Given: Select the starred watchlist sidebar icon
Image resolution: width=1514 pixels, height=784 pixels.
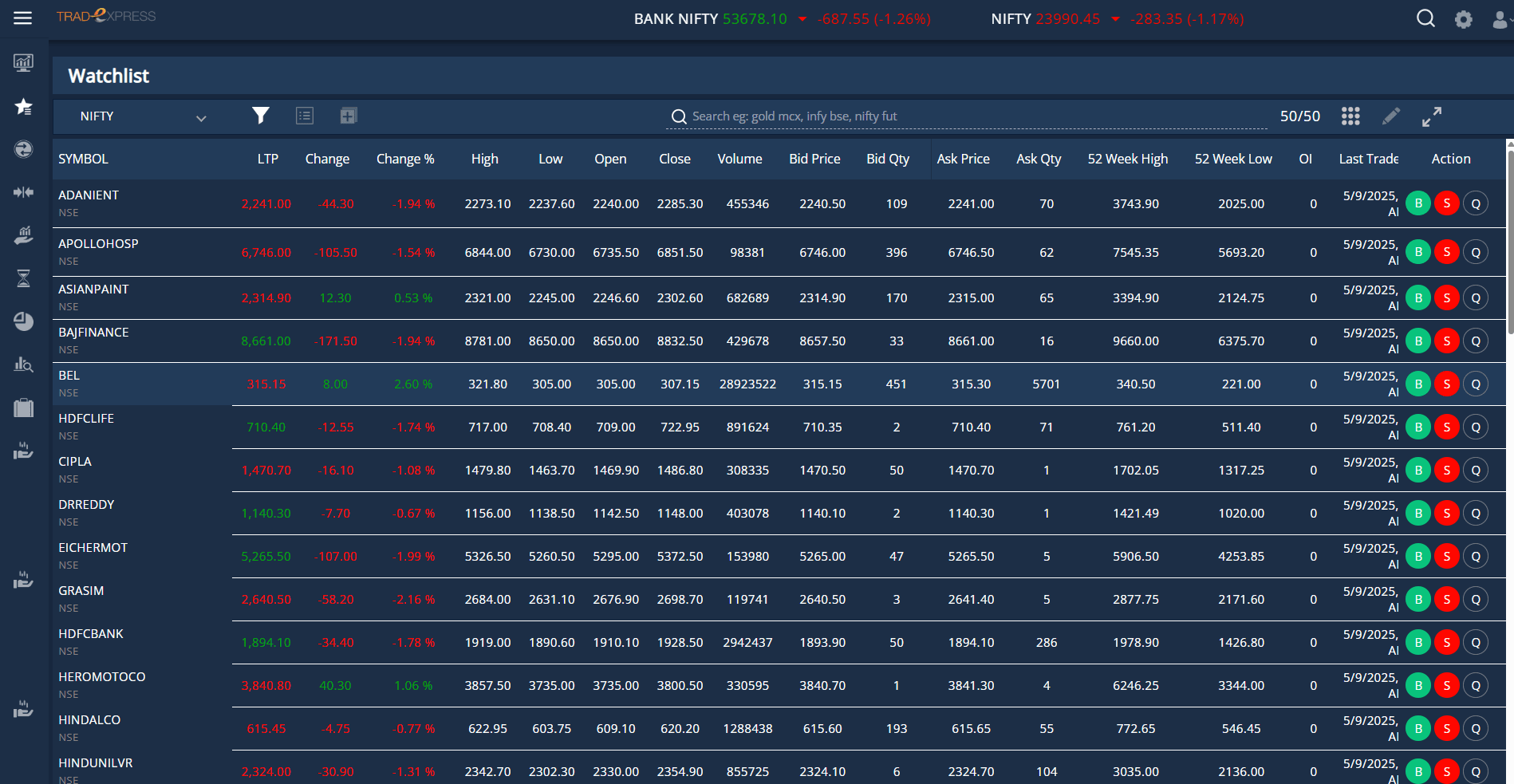Looking at the screenshot, I should pyautogui.click(x=23, y=106).
